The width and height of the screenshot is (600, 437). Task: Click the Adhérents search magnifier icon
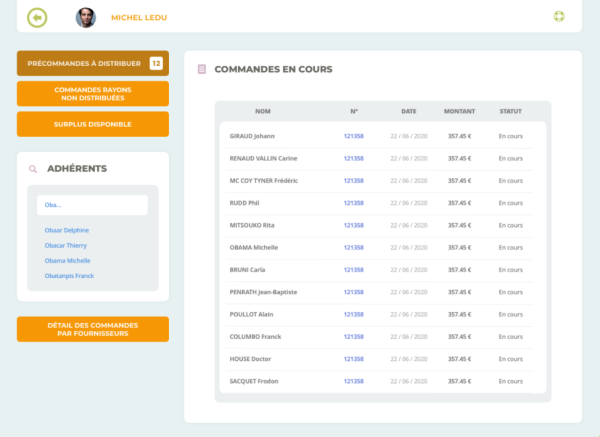[33, 169]
